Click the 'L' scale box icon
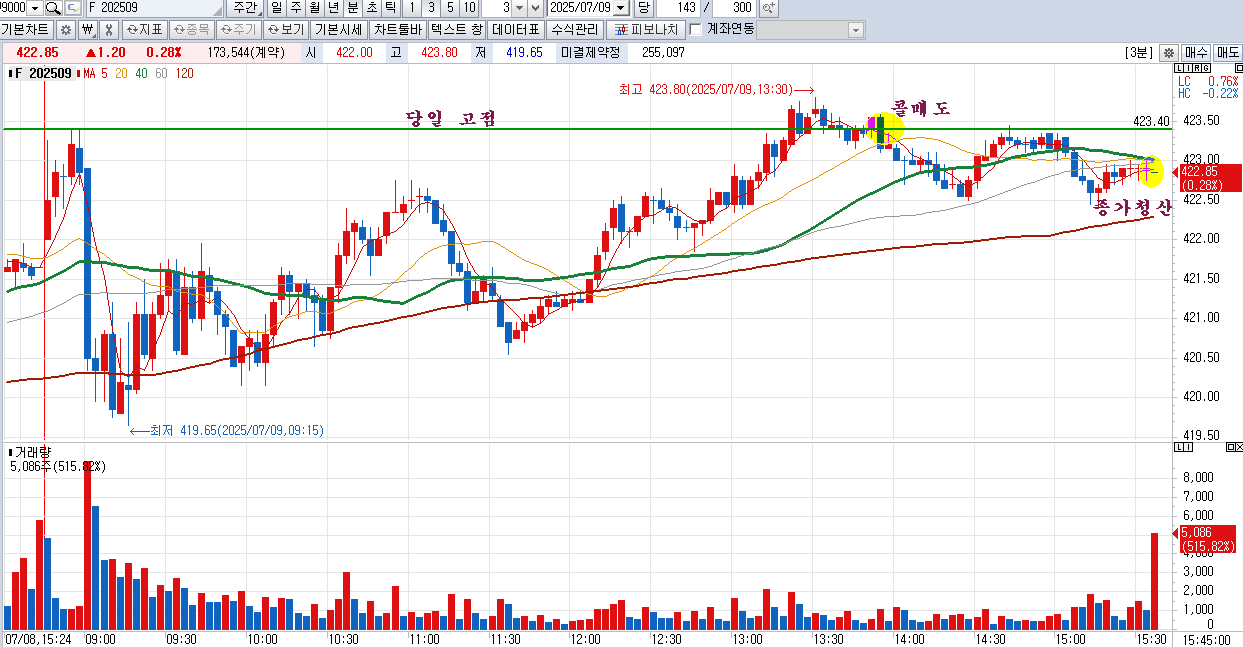 (x=1180, y=68)
